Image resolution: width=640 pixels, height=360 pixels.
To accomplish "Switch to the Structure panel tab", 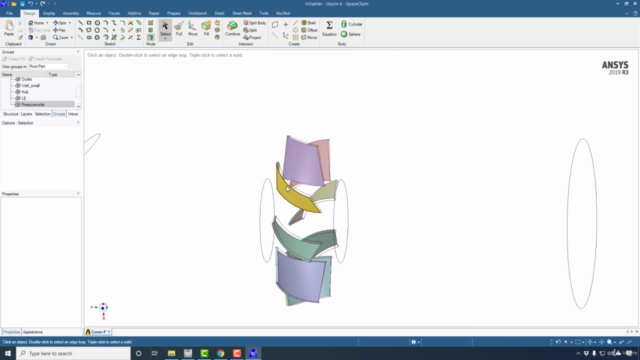I will click(11, 114).
